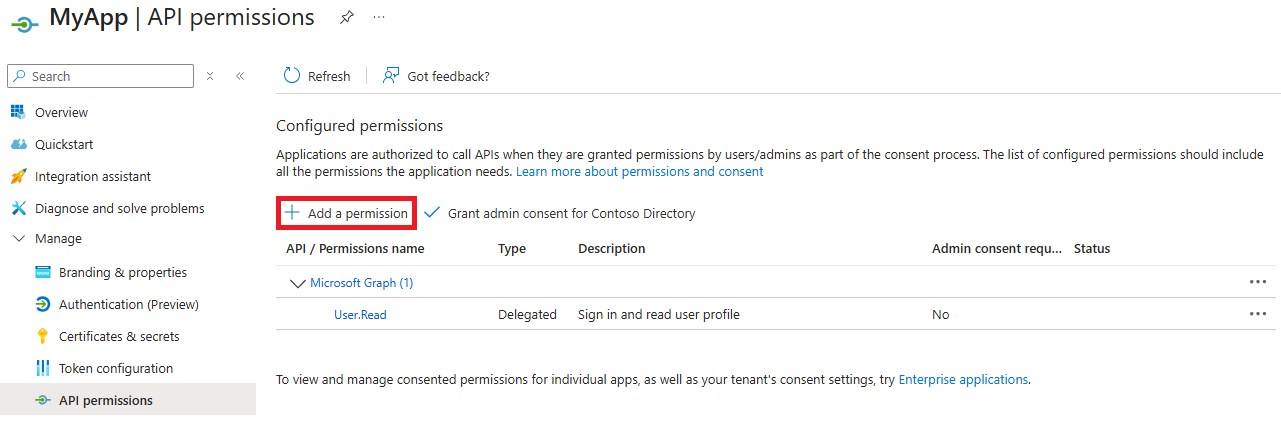
Task: Click the Certificates & secrets key icon
Action: click(43, 336)
